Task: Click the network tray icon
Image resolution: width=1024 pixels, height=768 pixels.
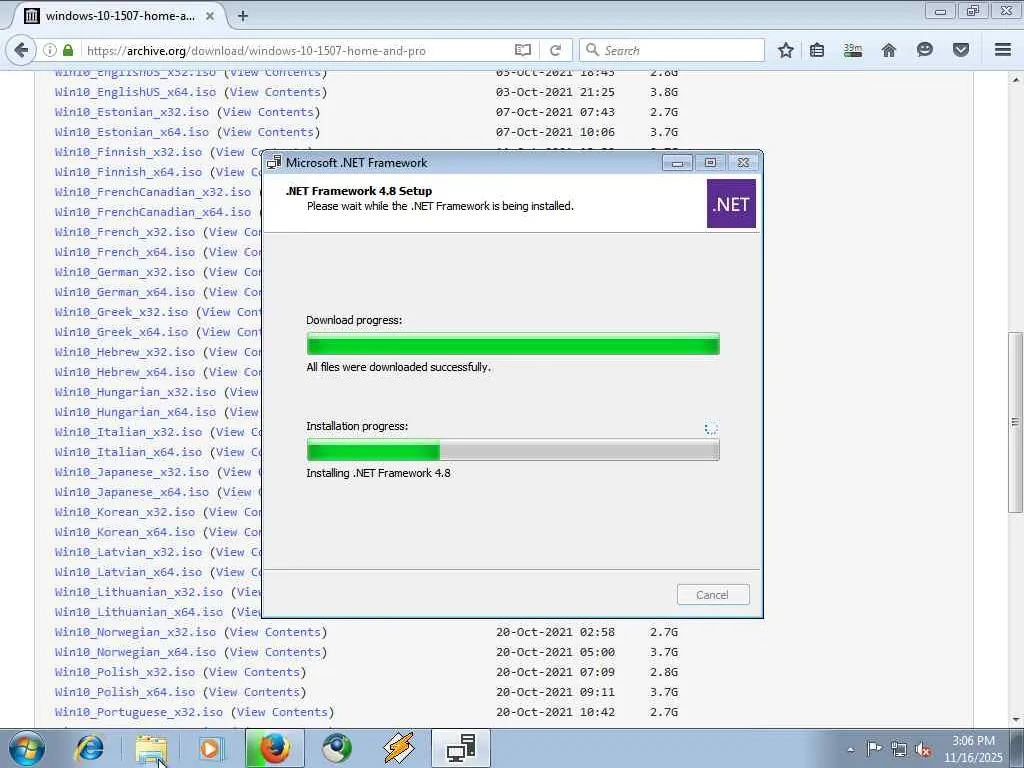Action: (x=899, y=749)
